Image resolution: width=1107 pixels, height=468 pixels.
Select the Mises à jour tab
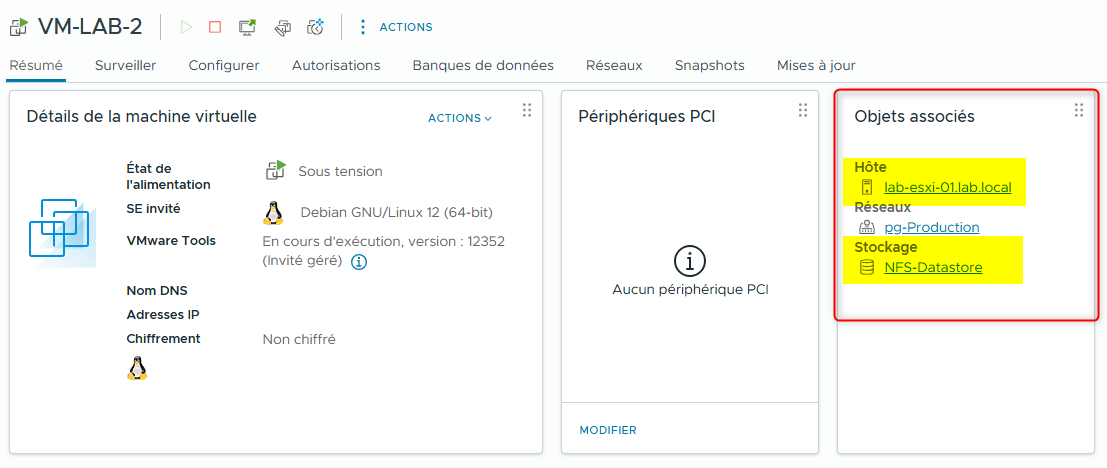pyautogui.click(x=816, y=66)
